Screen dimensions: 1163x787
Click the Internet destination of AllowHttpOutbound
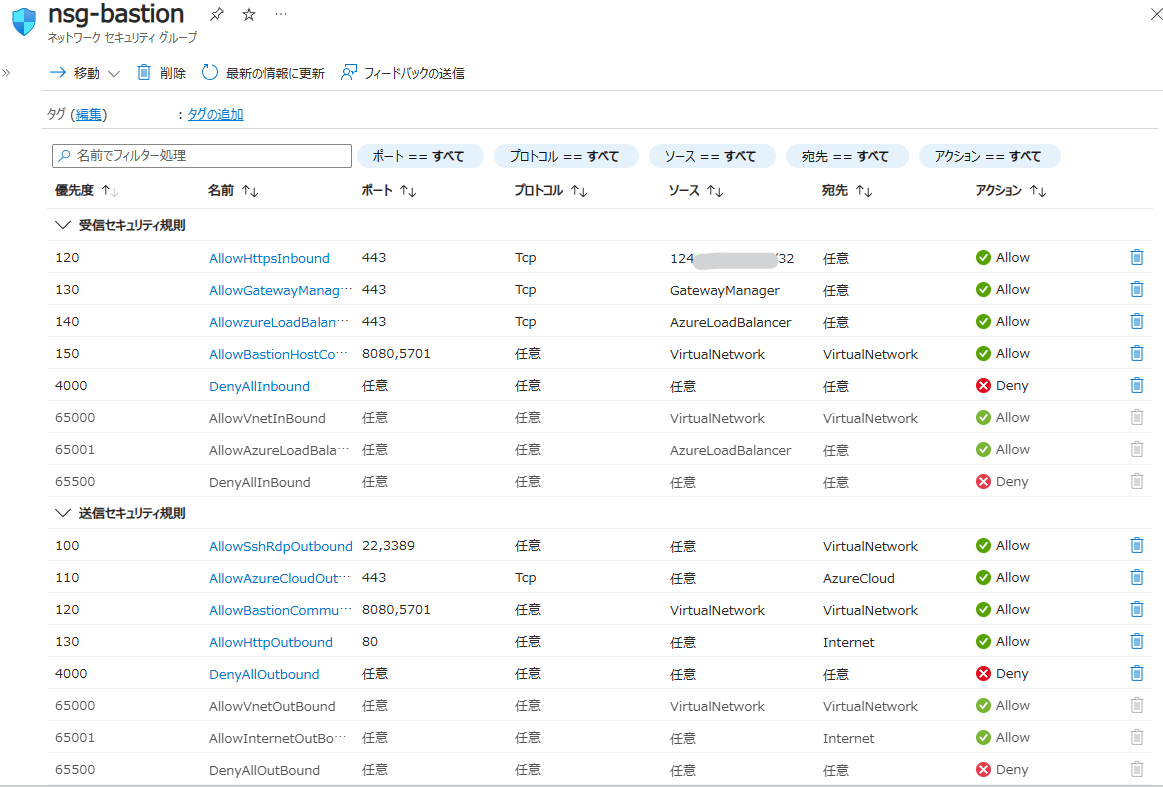849,642
